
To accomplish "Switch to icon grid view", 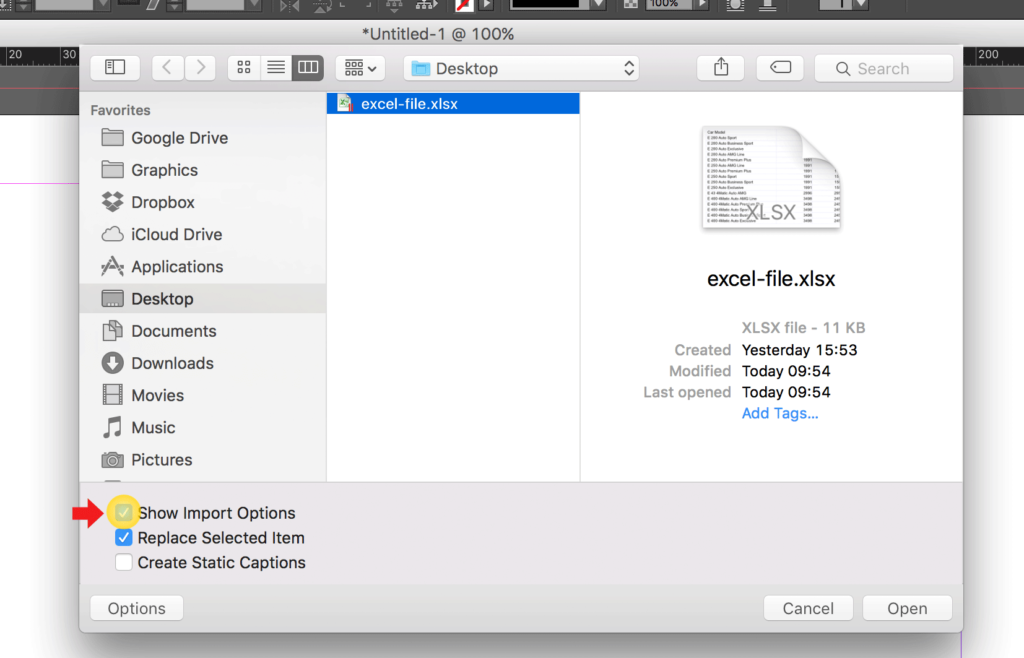I will [x=244, y=67].
